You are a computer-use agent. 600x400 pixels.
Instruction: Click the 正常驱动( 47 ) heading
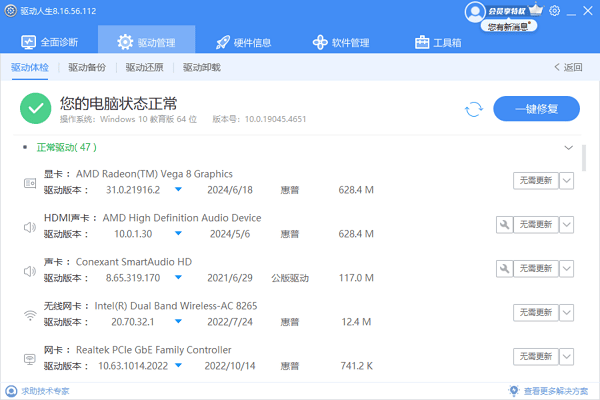pyautogui.click(x=67, y=147)
